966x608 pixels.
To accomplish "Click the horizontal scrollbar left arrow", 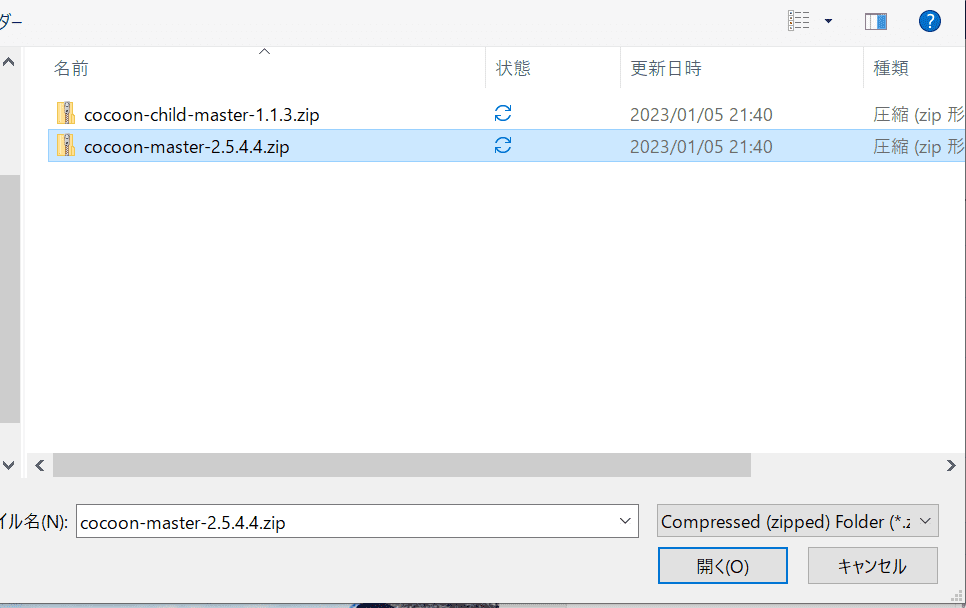I will (40, 466).
